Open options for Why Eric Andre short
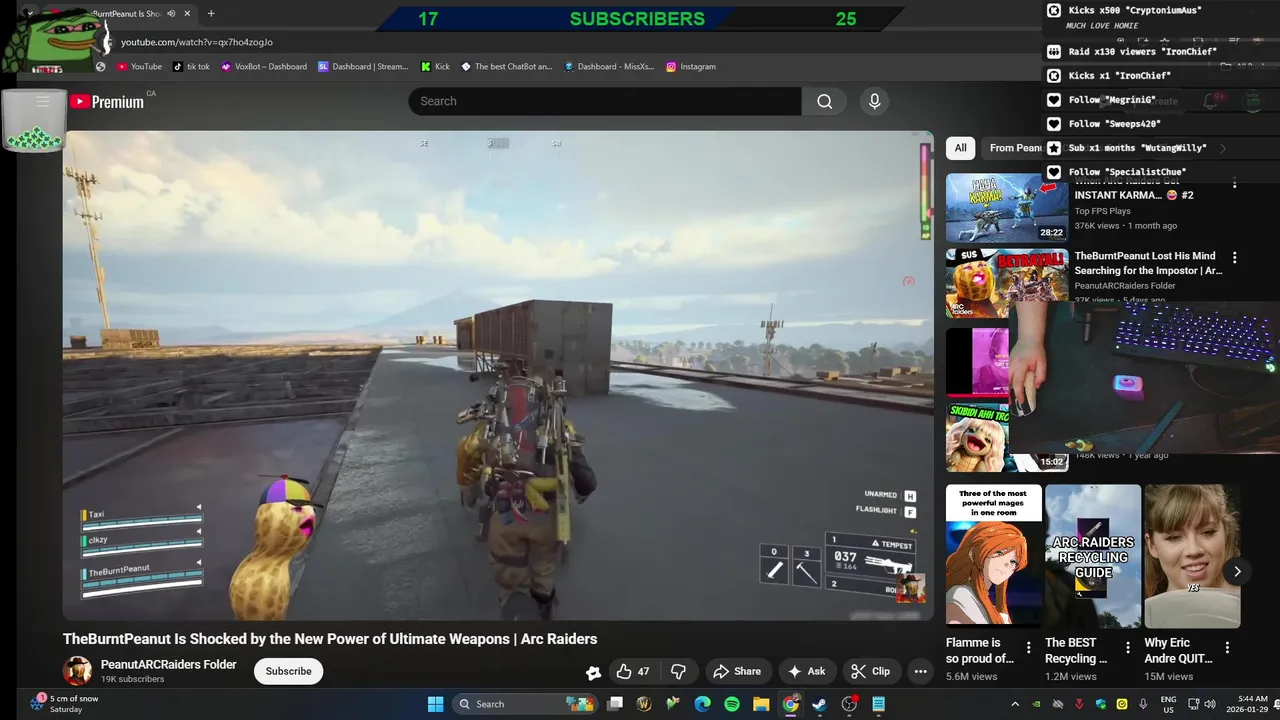The width and height of the screenshot is (1280, 720). tap(1227, 648)
